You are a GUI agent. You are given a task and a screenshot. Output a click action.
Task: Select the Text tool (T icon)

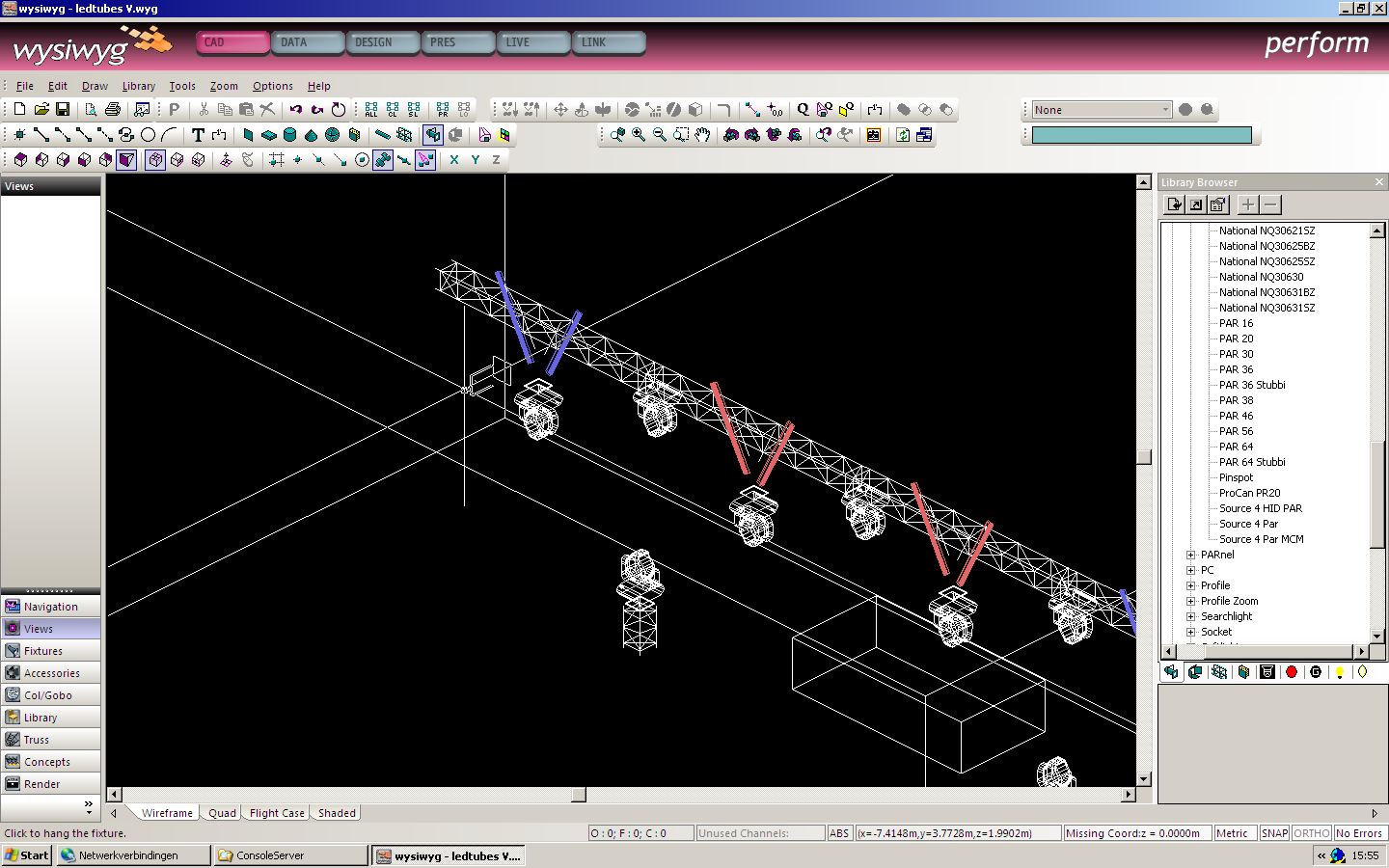click(198, 135)
